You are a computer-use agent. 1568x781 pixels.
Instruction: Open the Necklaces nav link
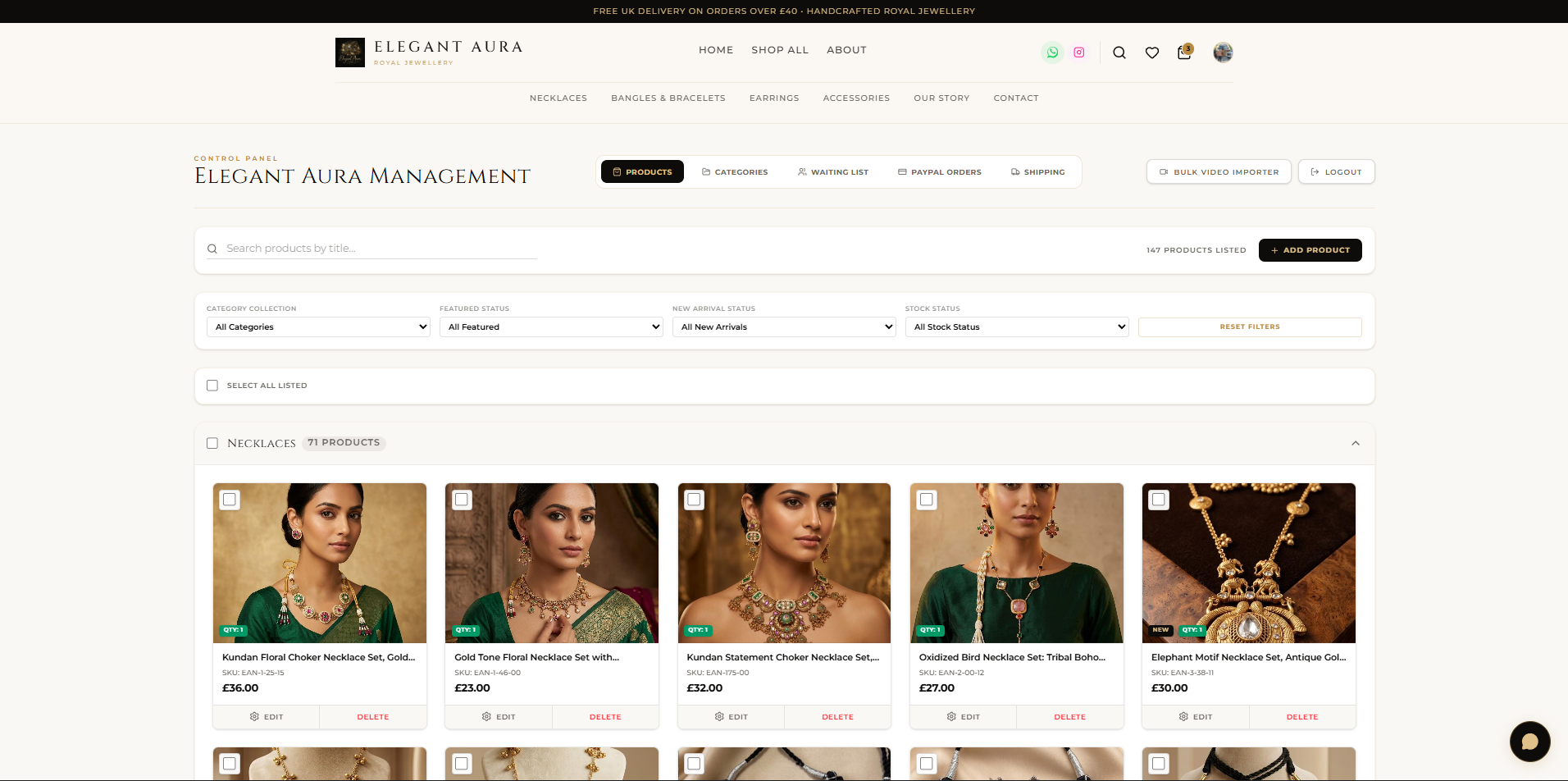(x=558, y=98)
